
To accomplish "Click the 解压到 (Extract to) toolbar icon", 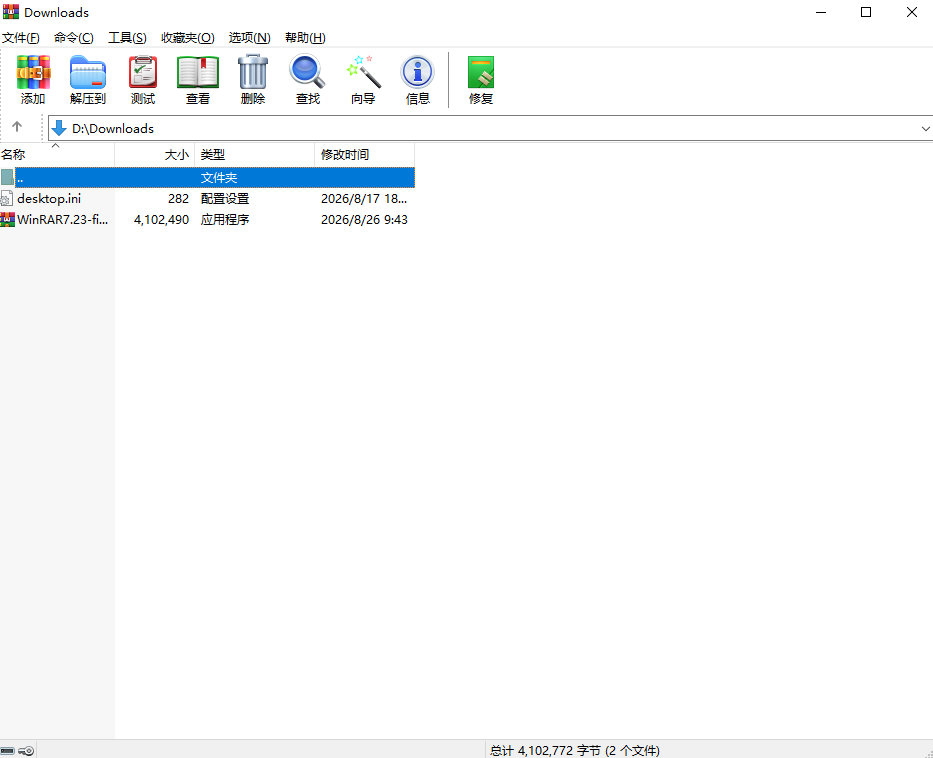I will tap(88, 72).
